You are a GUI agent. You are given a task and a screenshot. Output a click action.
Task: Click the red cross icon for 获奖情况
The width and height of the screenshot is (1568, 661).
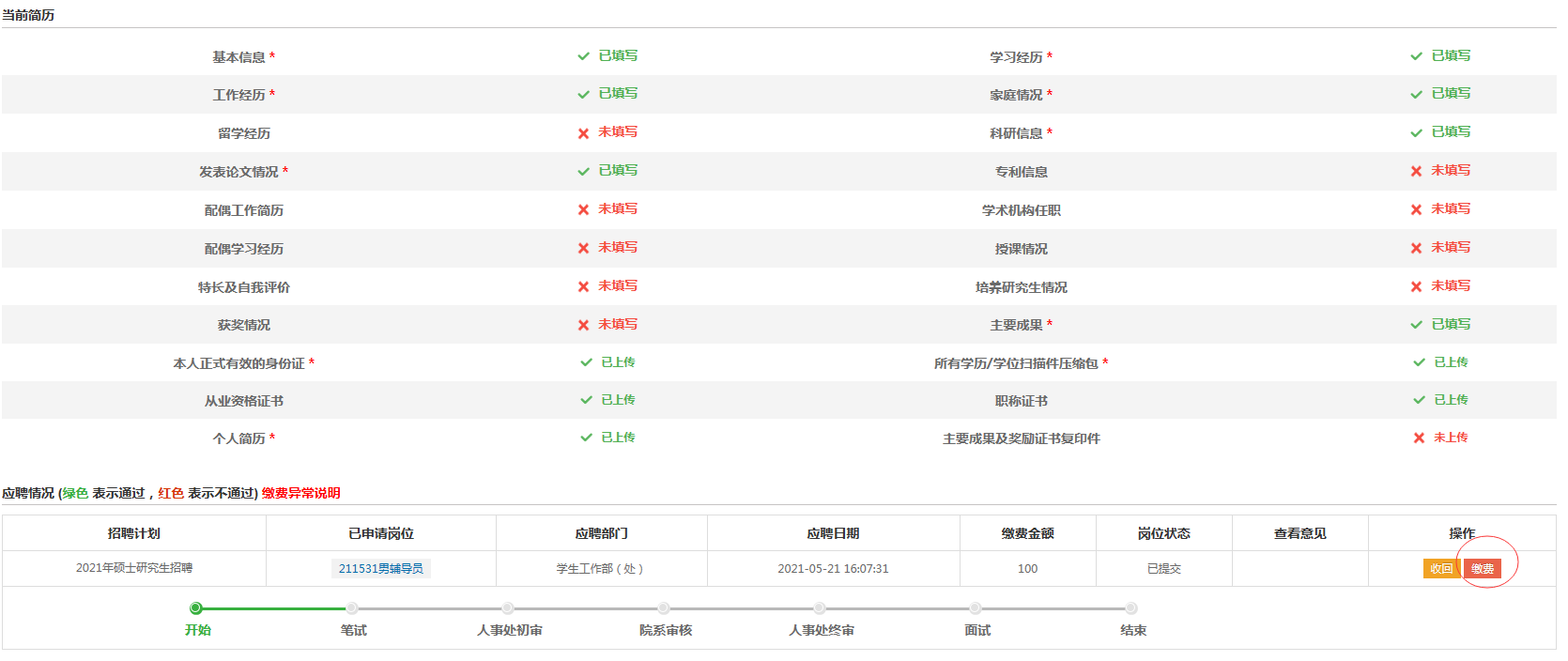[x=583, y=325]
